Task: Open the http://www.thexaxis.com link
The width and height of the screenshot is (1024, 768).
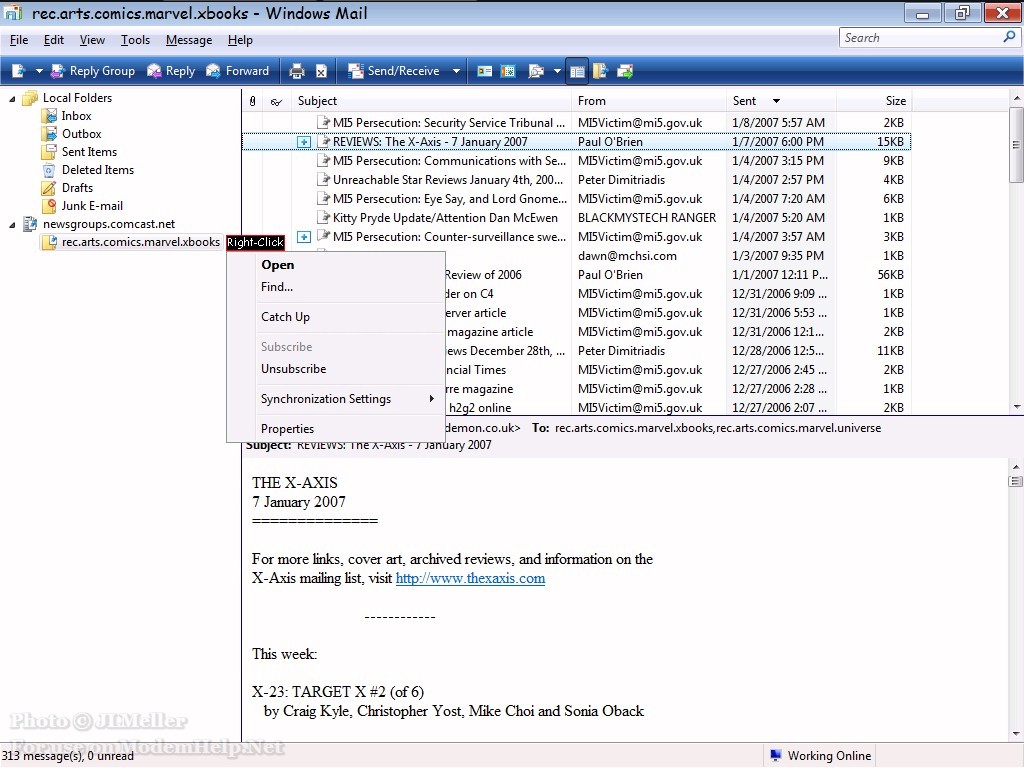Action: [470, 579]
